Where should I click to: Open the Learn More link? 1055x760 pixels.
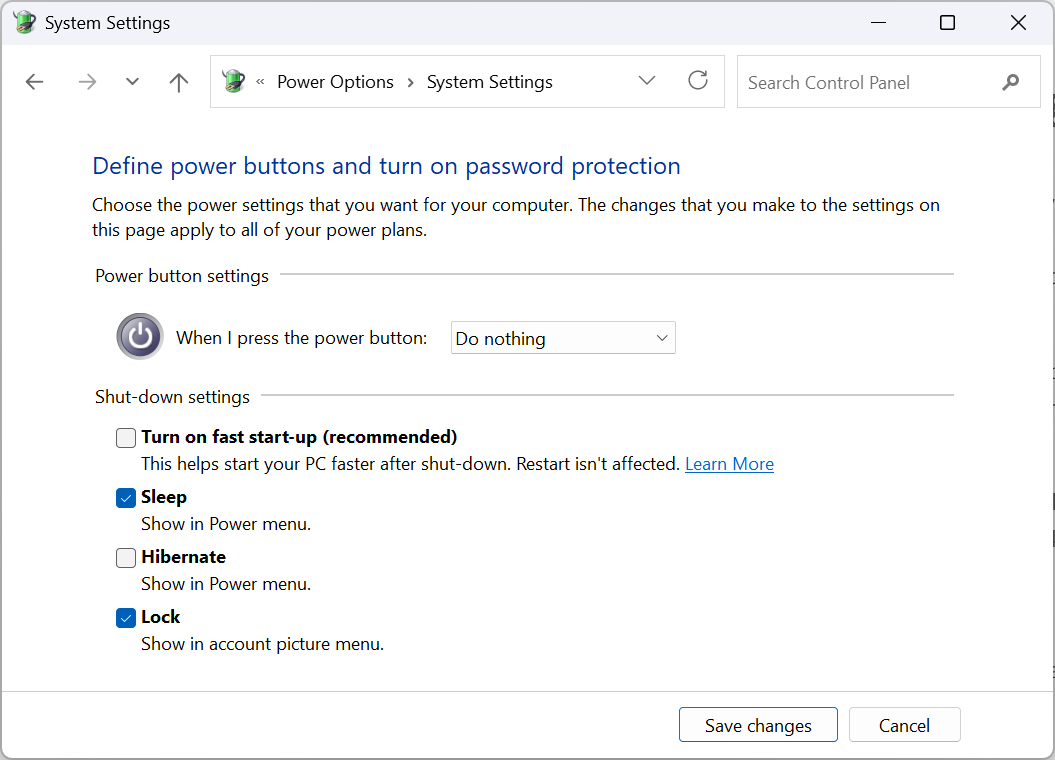[x=729, y=464]
